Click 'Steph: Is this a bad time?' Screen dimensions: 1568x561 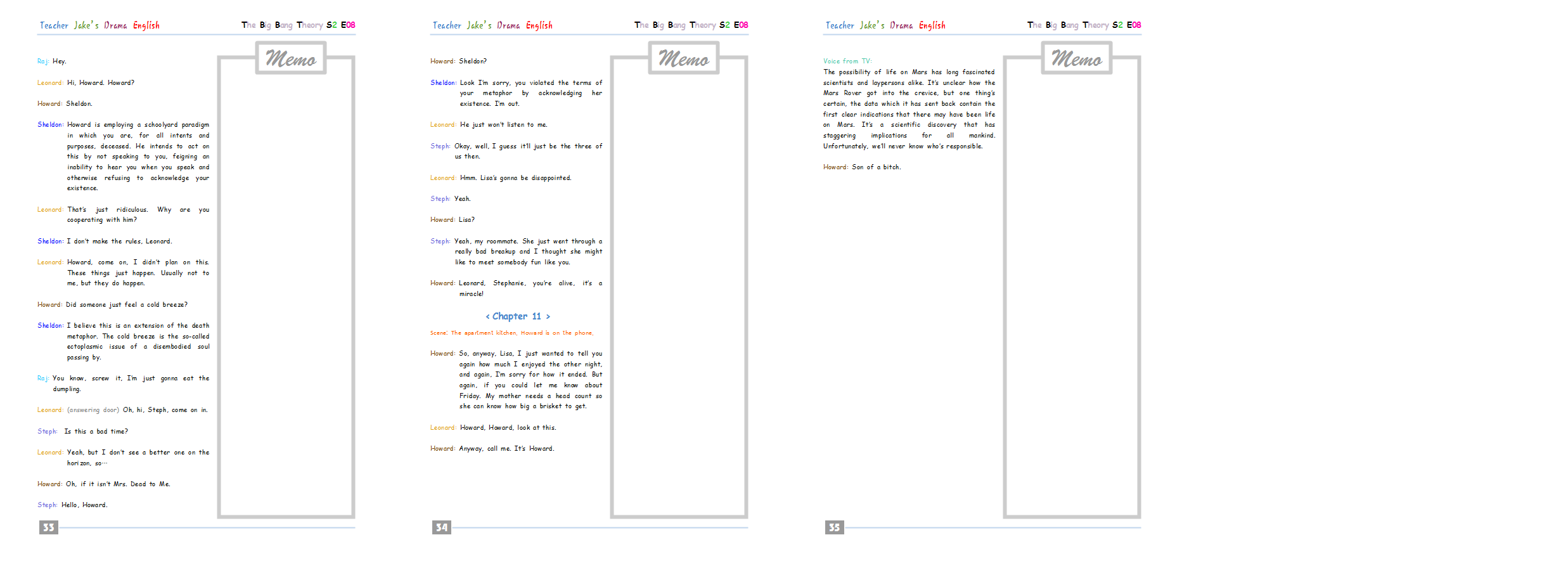coord(82,432)
